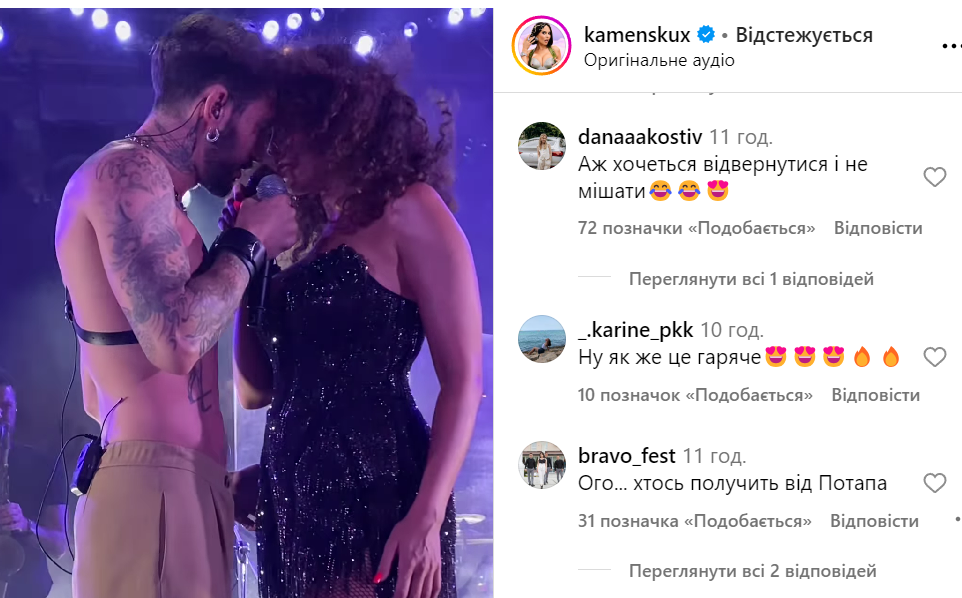Viewport: 962px width, 598px height.
Task: View 72 likes on danaaakostiv comment
Action: coord(696,228)
